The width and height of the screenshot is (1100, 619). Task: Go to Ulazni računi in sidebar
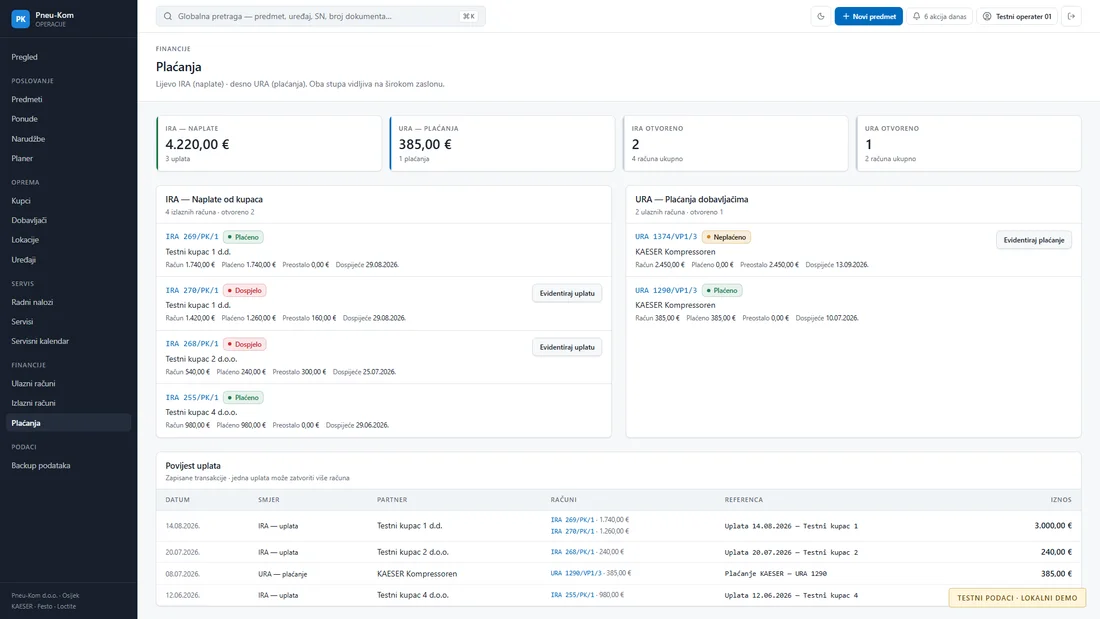pyautogui.click(x=33, y=383)
